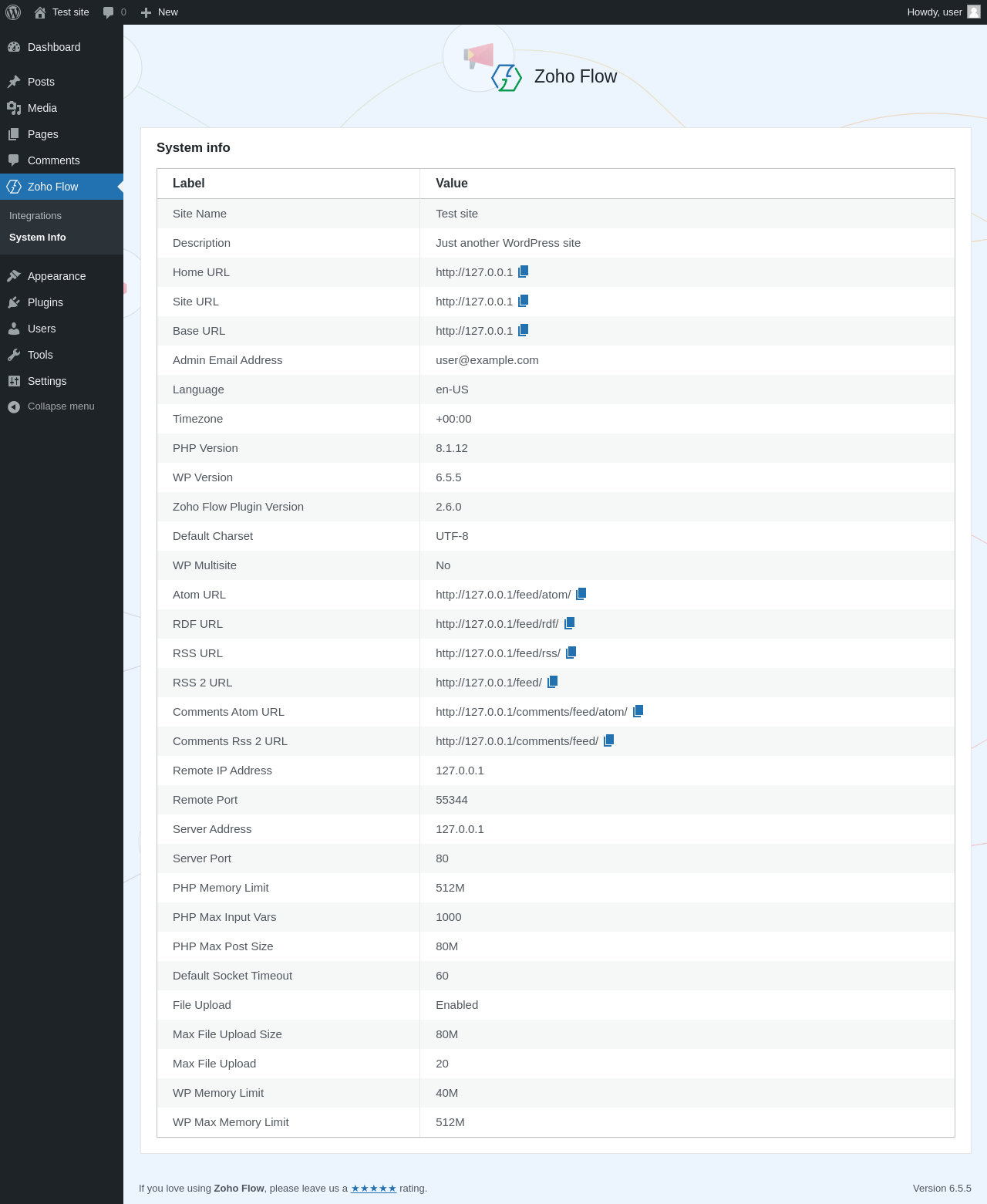
Task: Copy the Home URL value
Action: (x=524, y=271)
